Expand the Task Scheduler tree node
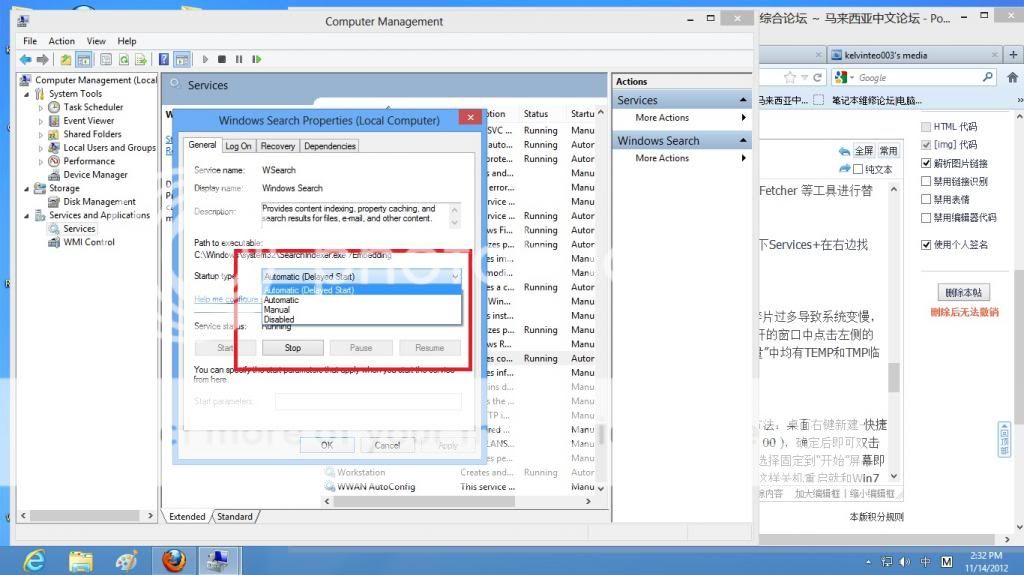This screenshot has height=575, width=1024. click(x=42, y=107)
